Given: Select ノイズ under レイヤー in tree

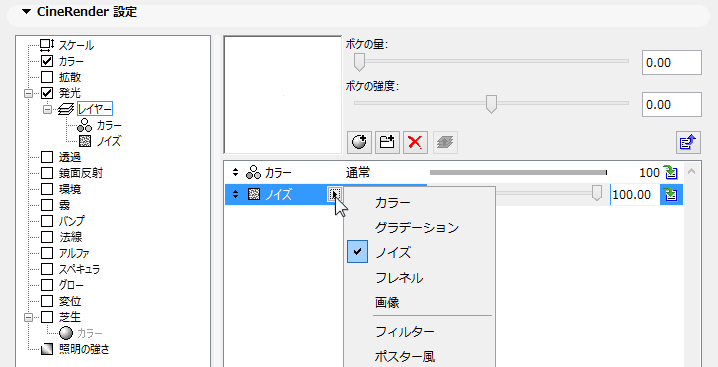Looking at the screenshot, I should pyautogui.click(x=109, y=141).
